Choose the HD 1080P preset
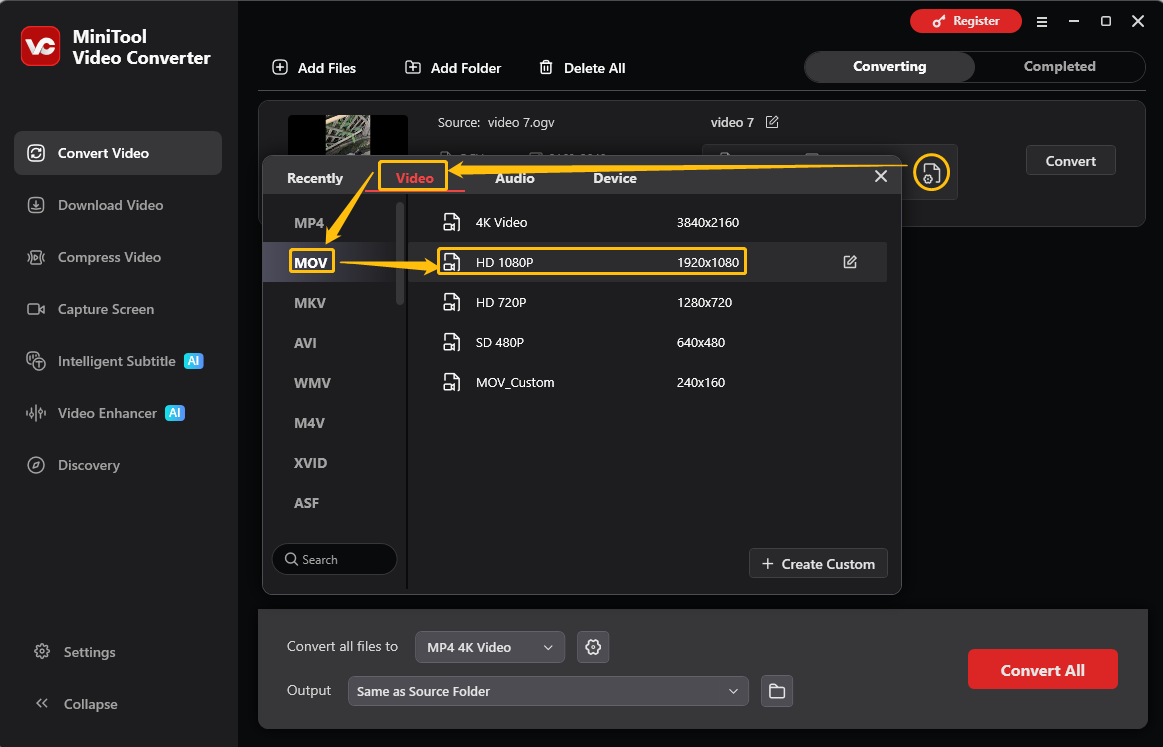Image resolution: width=1163 pixels, height=747 pixels. (x=648, y=262)
